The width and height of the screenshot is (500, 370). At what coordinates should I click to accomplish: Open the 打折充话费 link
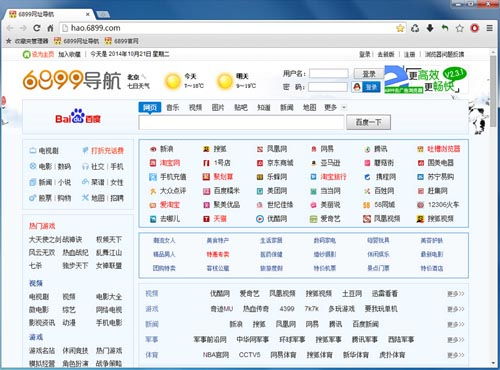tap(107, 151)
